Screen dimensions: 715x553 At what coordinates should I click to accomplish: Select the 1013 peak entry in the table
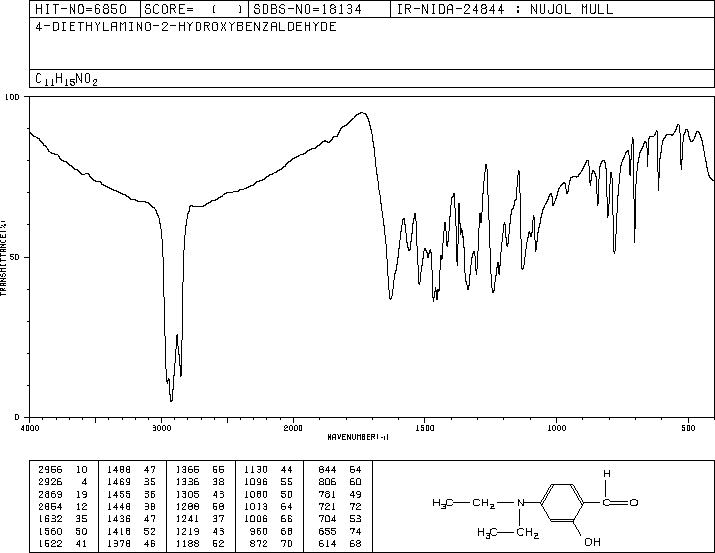(x=269, y=506)
